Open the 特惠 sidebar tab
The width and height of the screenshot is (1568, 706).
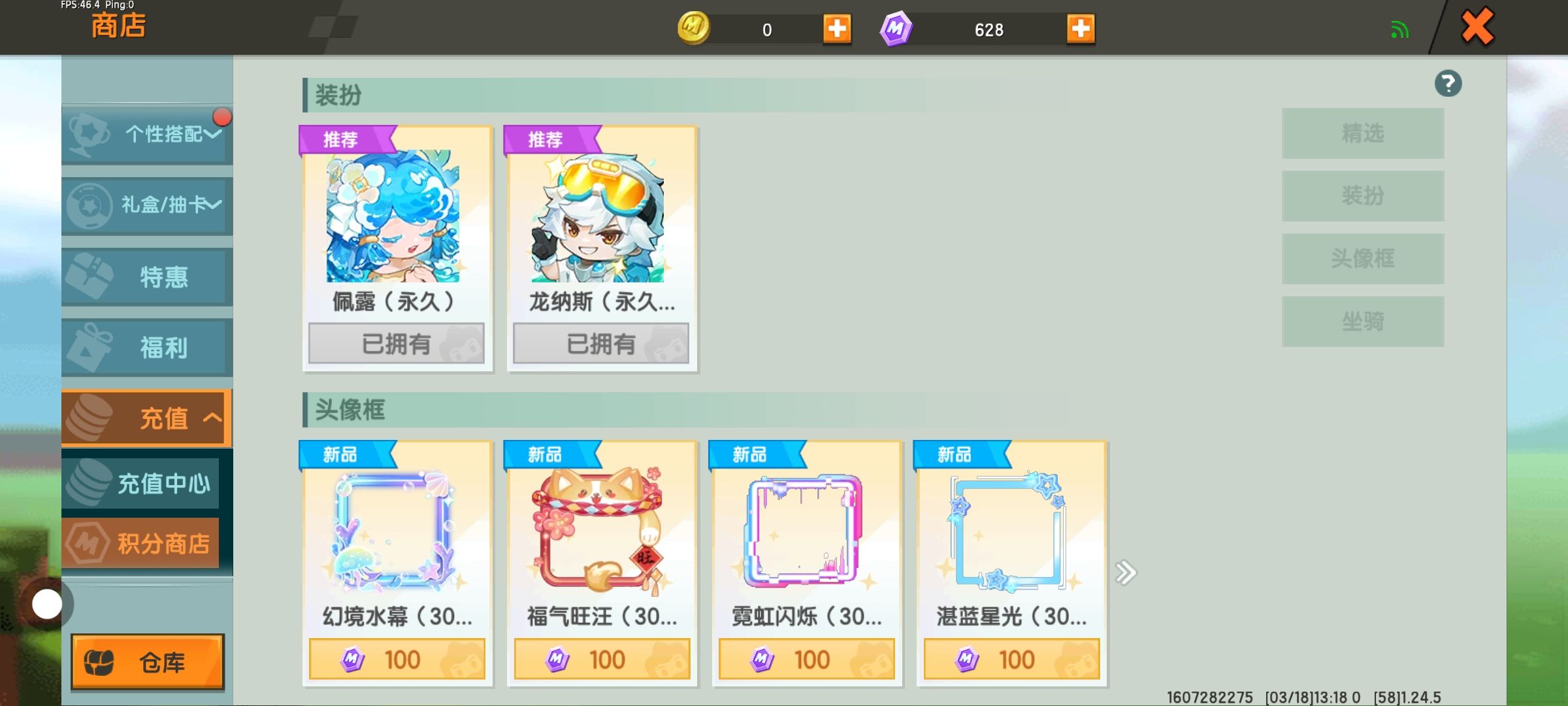tap(147, 277)
